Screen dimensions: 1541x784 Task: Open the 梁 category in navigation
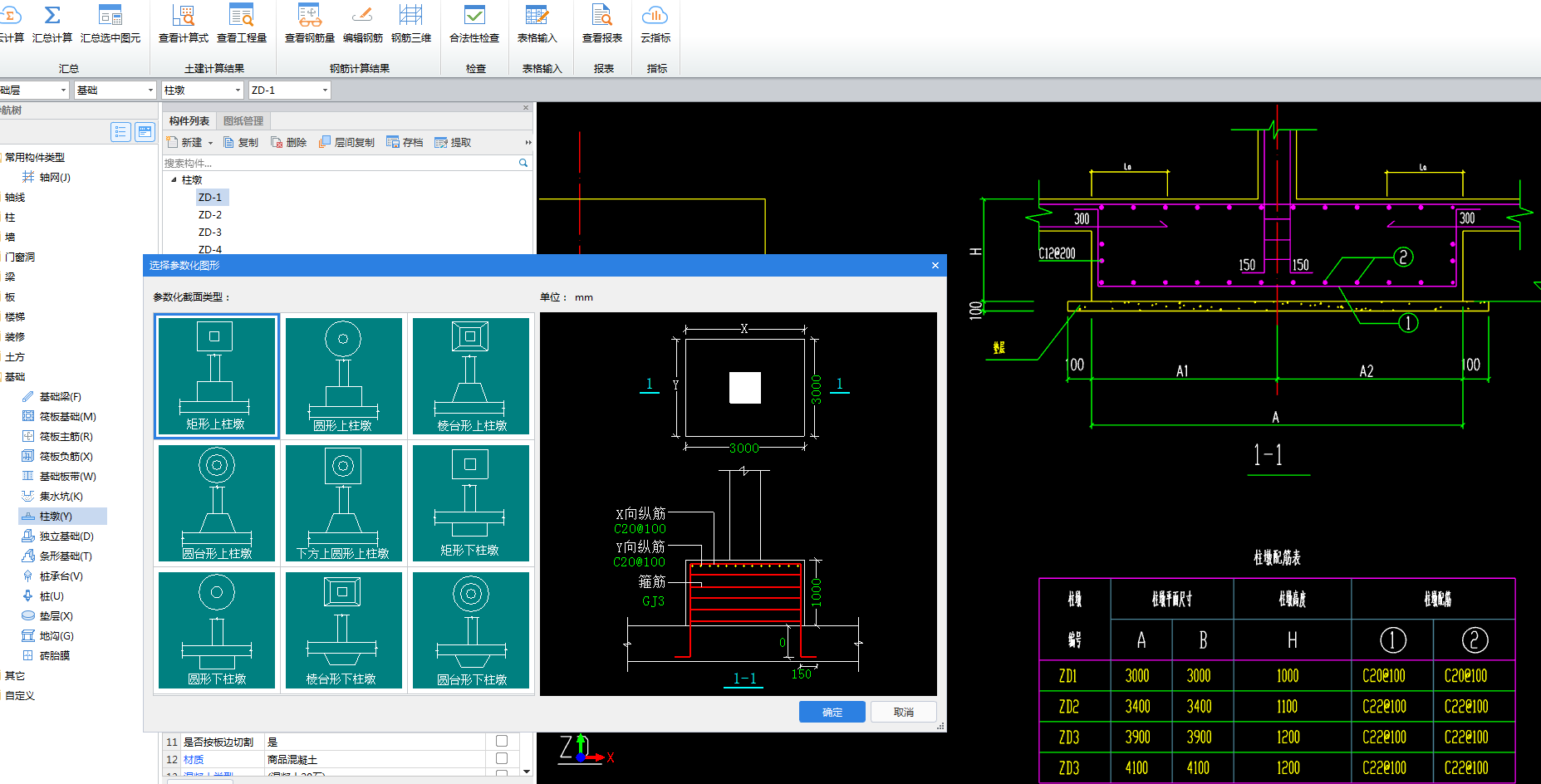[10, 277]
